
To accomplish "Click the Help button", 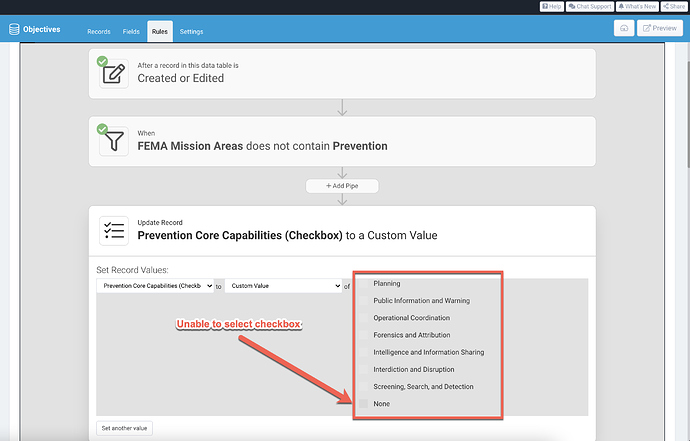I will click(x=552, y=6).
